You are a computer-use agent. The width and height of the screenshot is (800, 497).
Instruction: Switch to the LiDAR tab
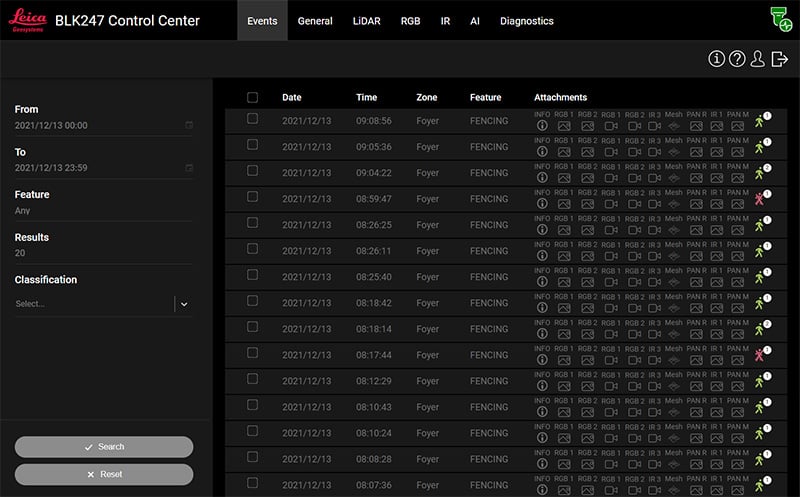(366, 21)
